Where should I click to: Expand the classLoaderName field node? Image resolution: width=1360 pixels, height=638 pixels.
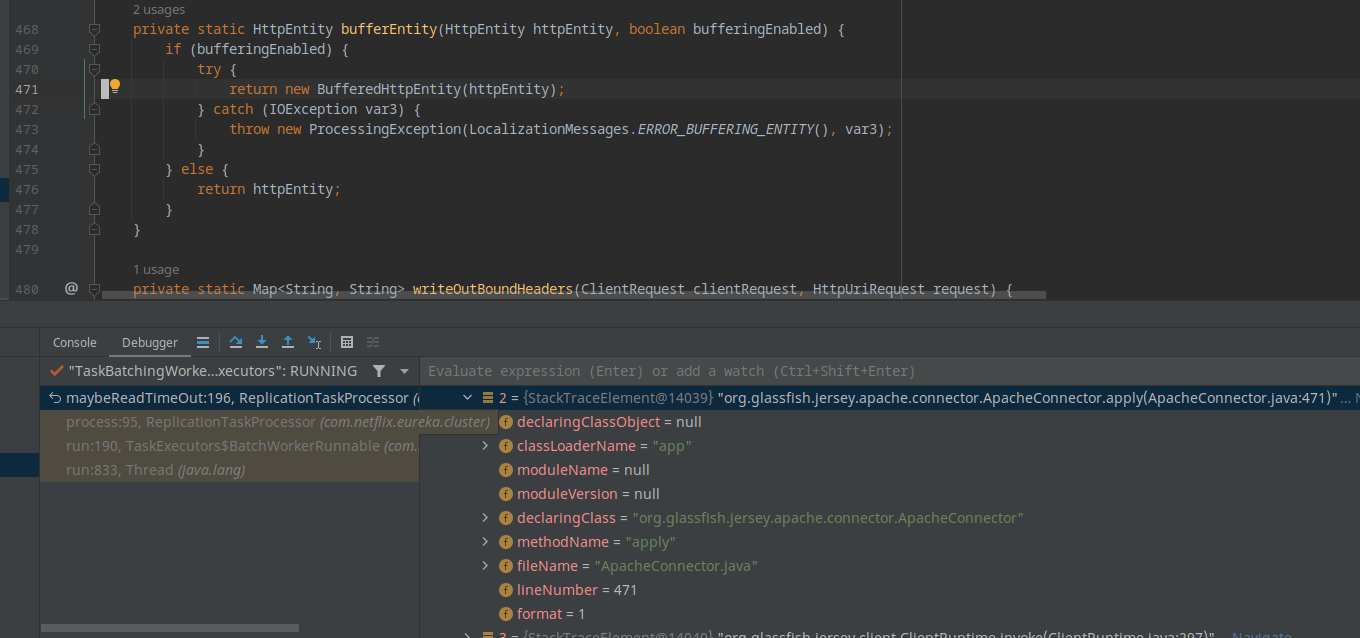tap(485, 446)
